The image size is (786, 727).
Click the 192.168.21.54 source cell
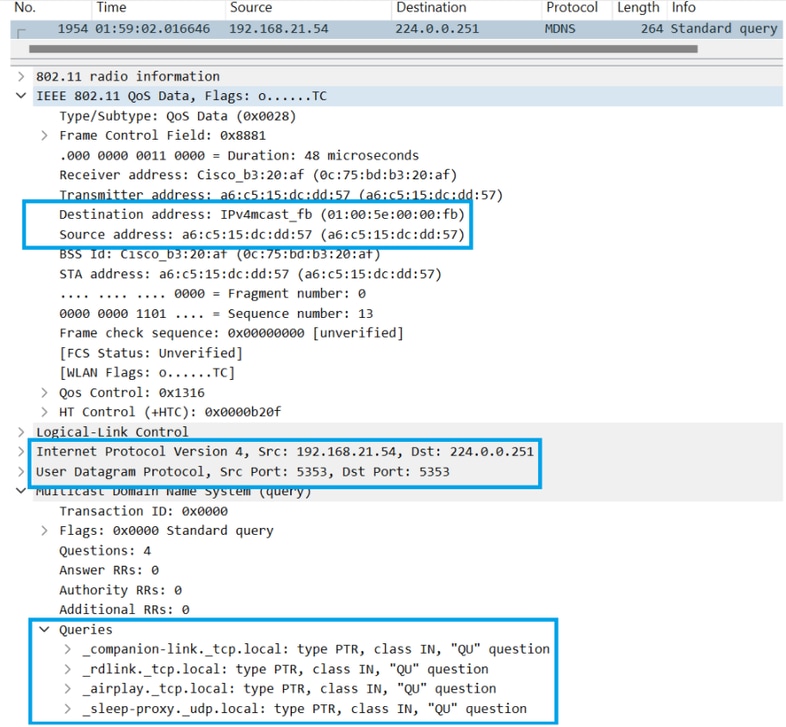[279, 29]
